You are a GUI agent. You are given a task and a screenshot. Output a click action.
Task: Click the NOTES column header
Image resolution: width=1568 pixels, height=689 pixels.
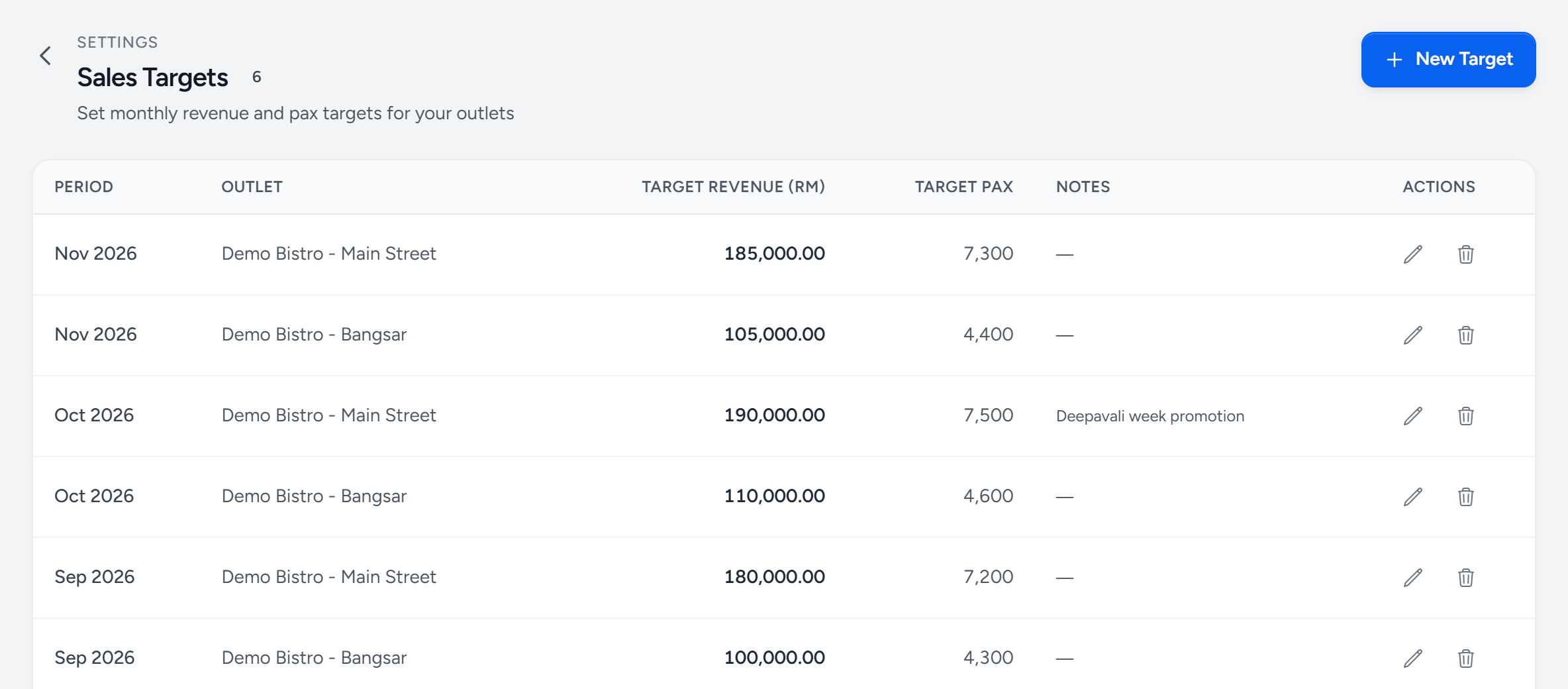[1083, 187]
